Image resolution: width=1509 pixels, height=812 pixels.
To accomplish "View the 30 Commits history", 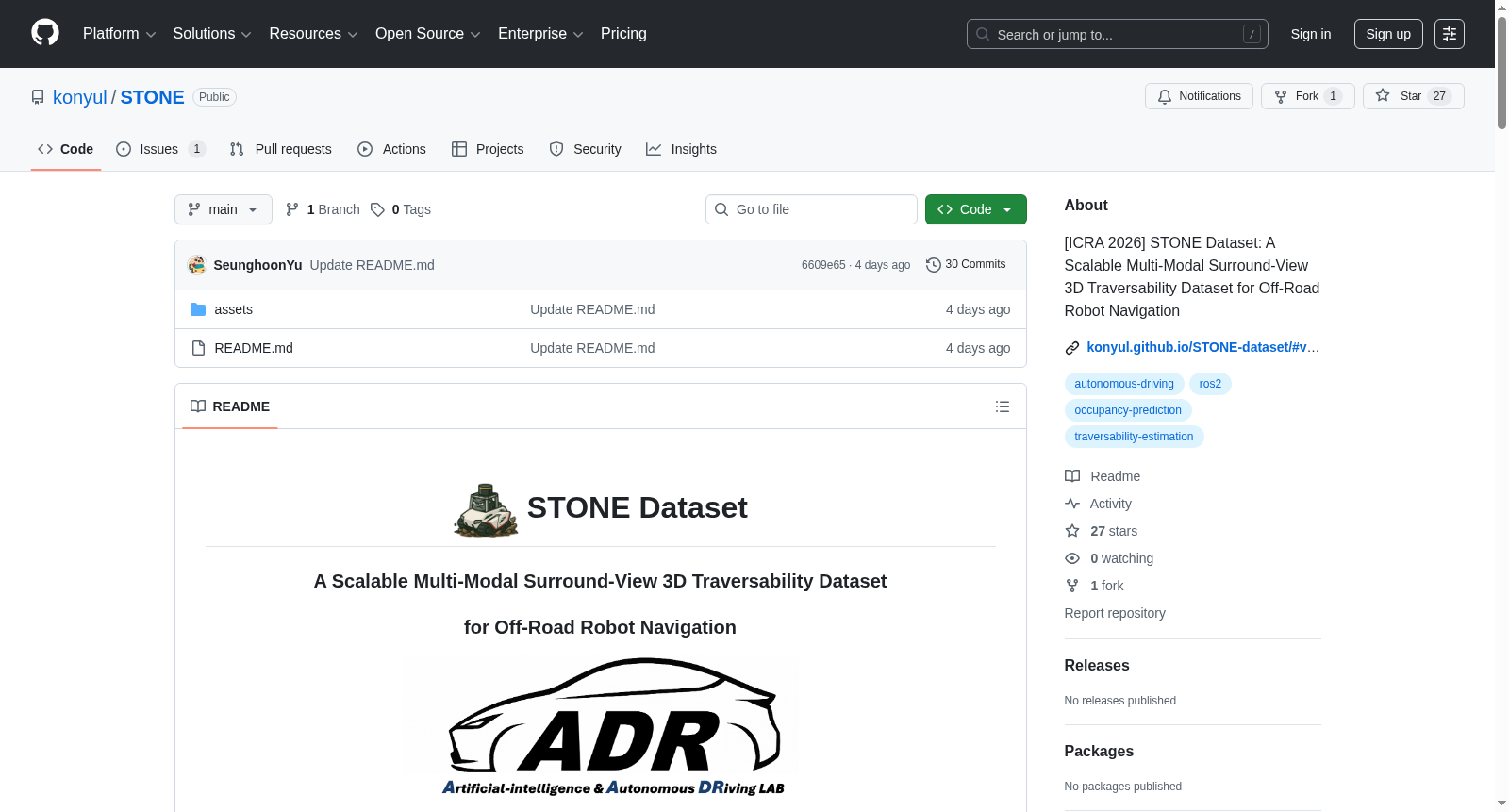I will [967, 264].
